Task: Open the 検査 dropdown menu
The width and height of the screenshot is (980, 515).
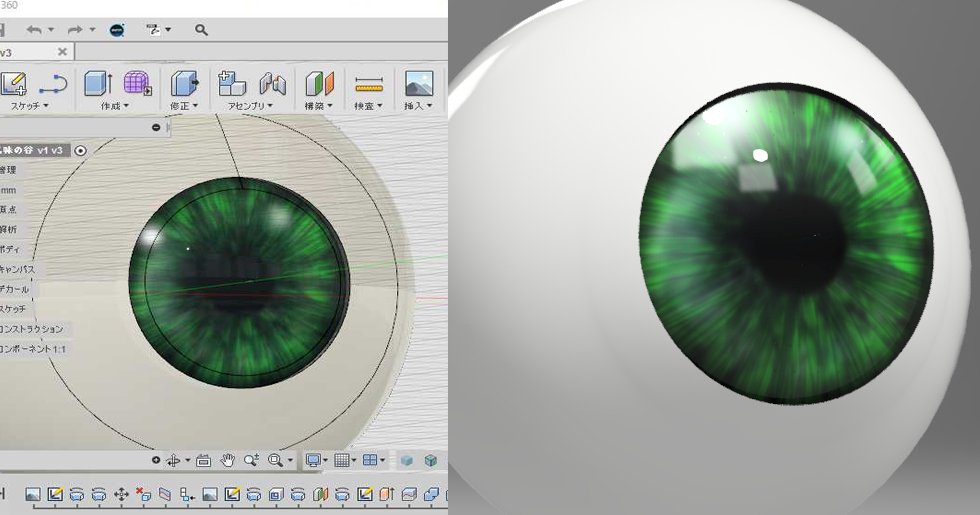Action: coord(368,106)
